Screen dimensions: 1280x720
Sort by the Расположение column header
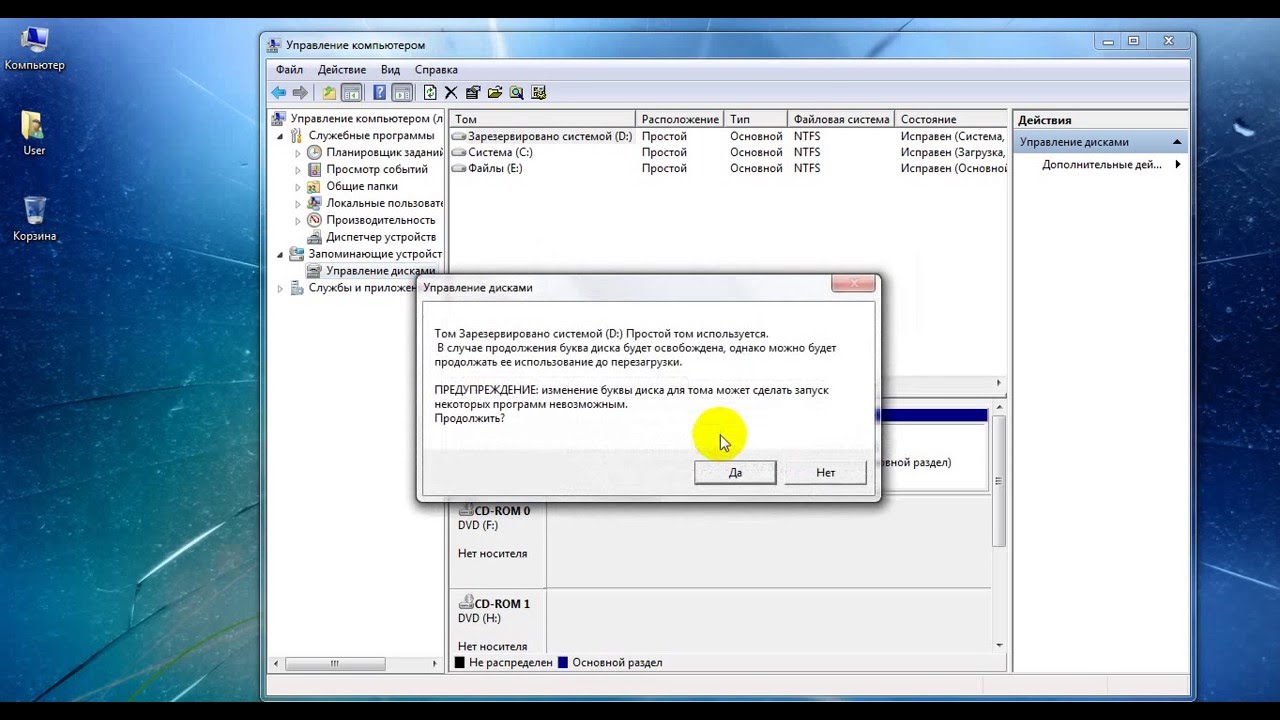[x=679, y=119]
